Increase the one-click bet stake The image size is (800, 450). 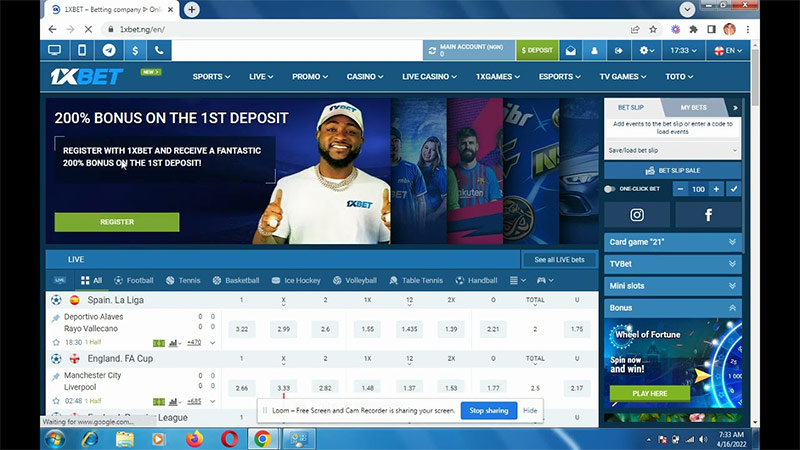tap(716, 189)
